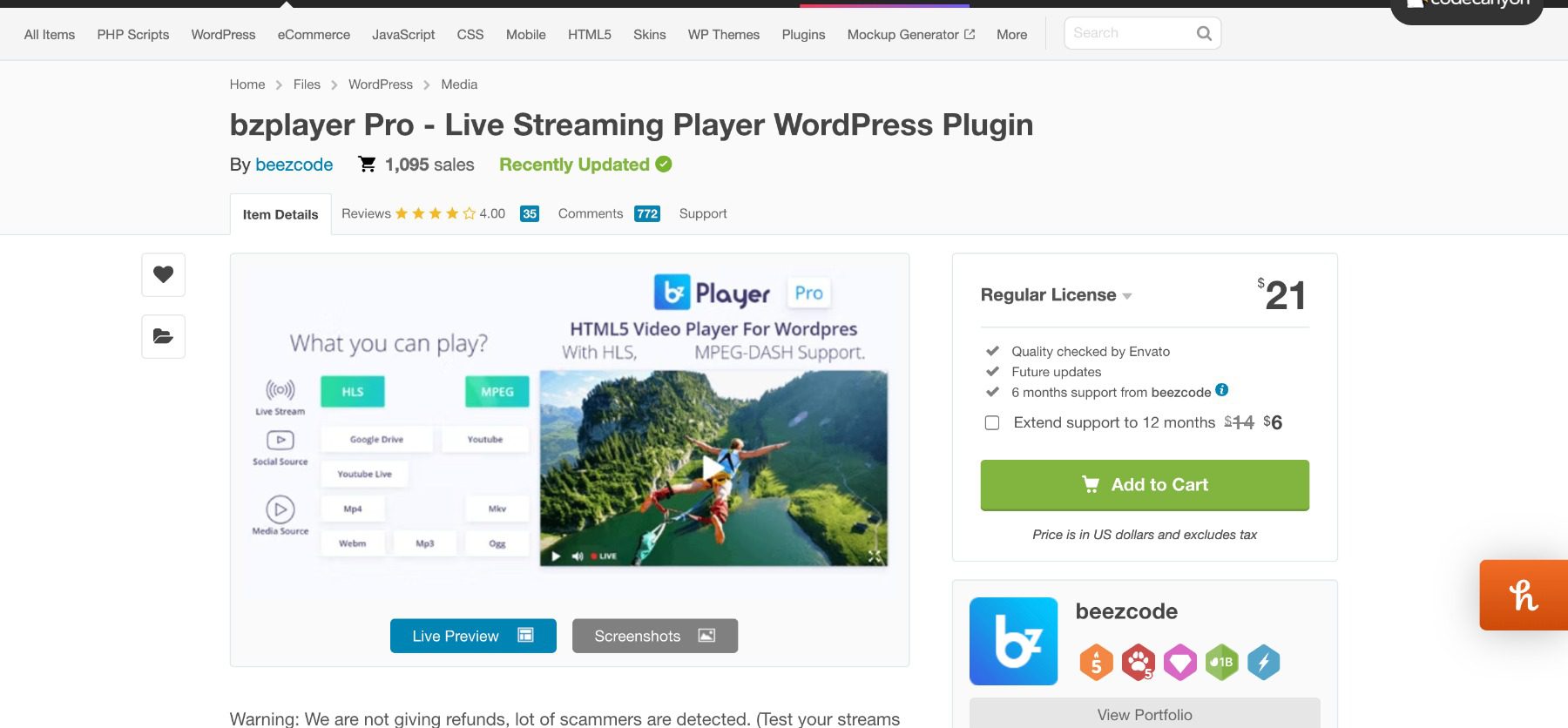This screenshot has height=728, width=1568.
Task: Open the Support tab
Action: coord(703,213)
